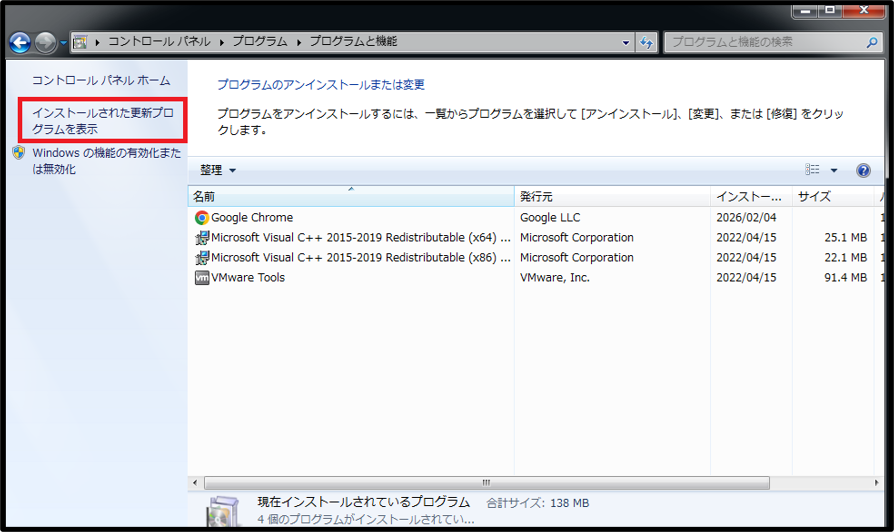Screen dimensions: 894x532
Task: Click the Visual C++ (x86) installer icon
Action: [202, 258]
